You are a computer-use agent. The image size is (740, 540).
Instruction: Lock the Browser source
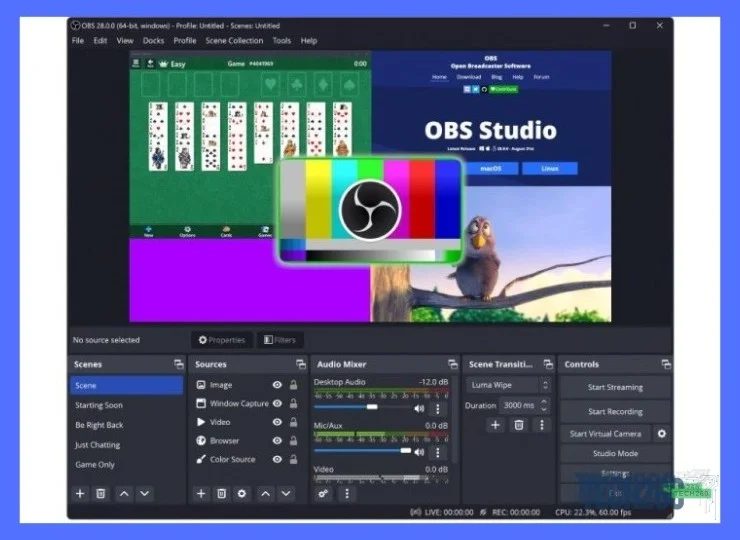tap(293, 440)
